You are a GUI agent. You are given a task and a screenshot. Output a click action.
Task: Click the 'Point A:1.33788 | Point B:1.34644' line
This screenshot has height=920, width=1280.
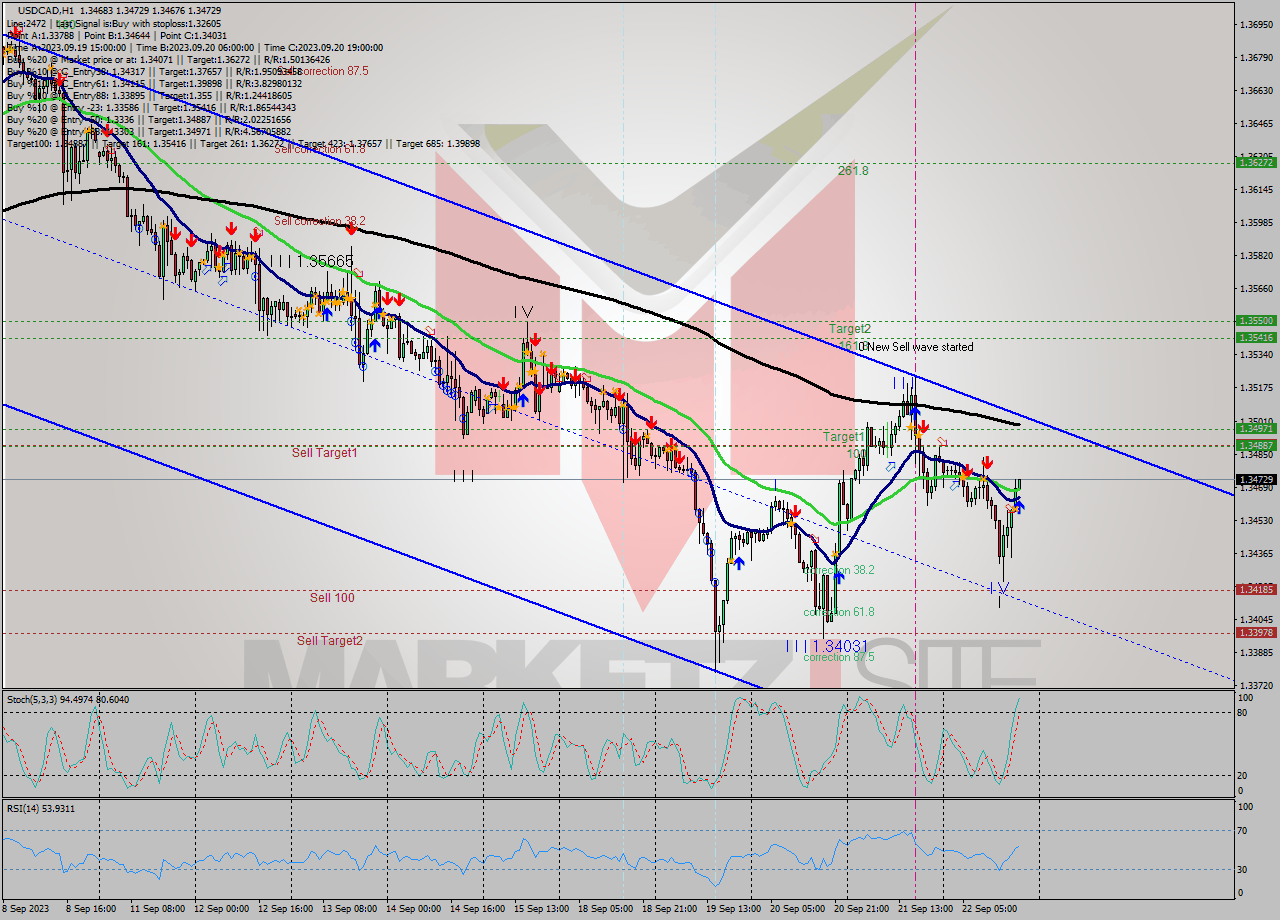117,35
